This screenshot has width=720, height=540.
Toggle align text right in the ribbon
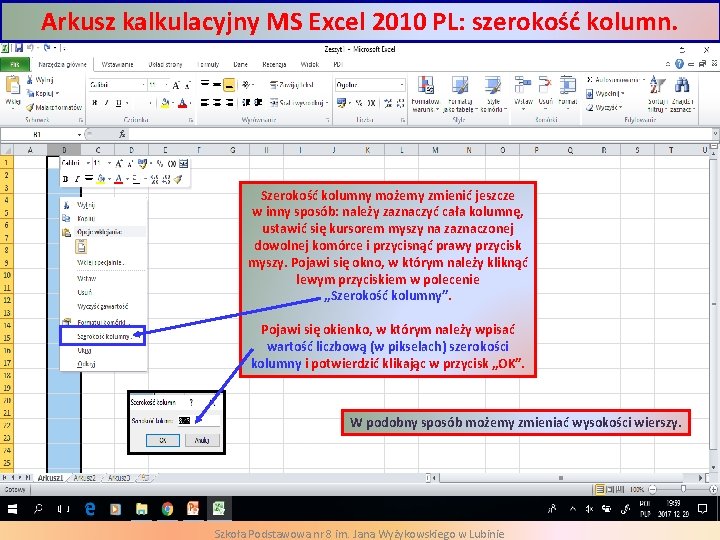click(229, 102)
